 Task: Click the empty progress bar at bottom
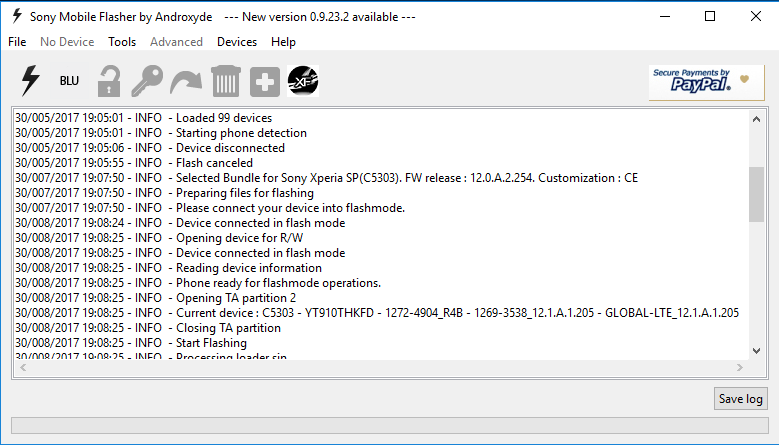click(390, 426)
